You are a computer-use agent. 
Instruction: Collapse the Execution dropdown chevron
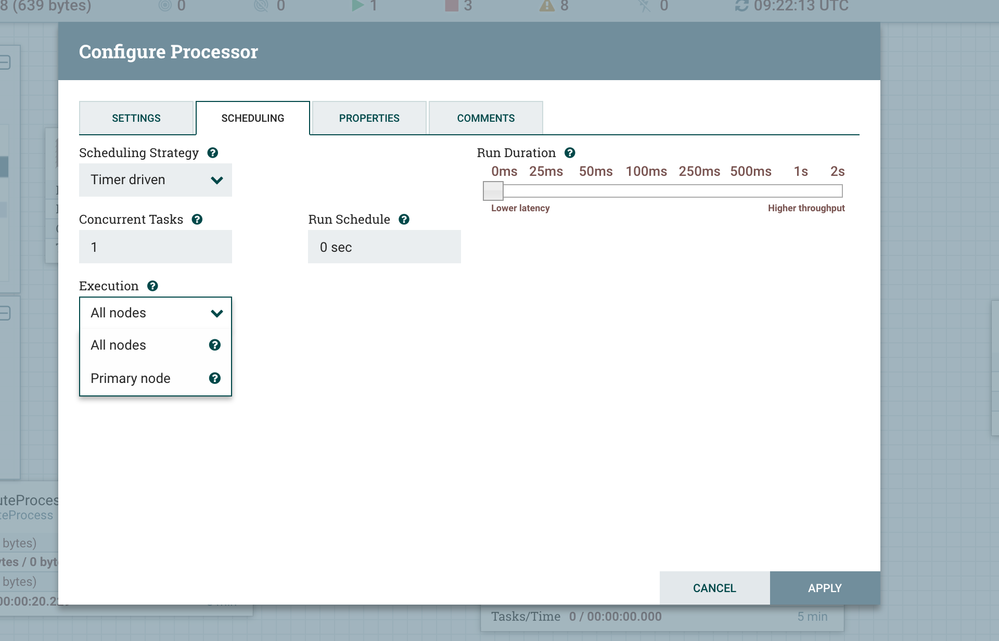(217, 312)
